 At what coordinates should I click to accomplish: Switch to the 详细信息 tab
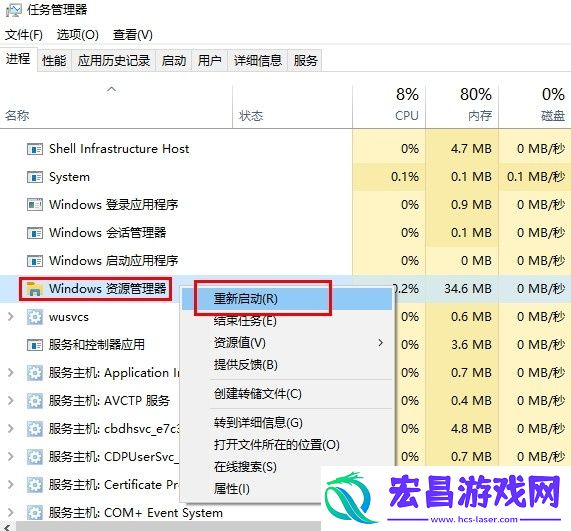(x=257, y=60)
